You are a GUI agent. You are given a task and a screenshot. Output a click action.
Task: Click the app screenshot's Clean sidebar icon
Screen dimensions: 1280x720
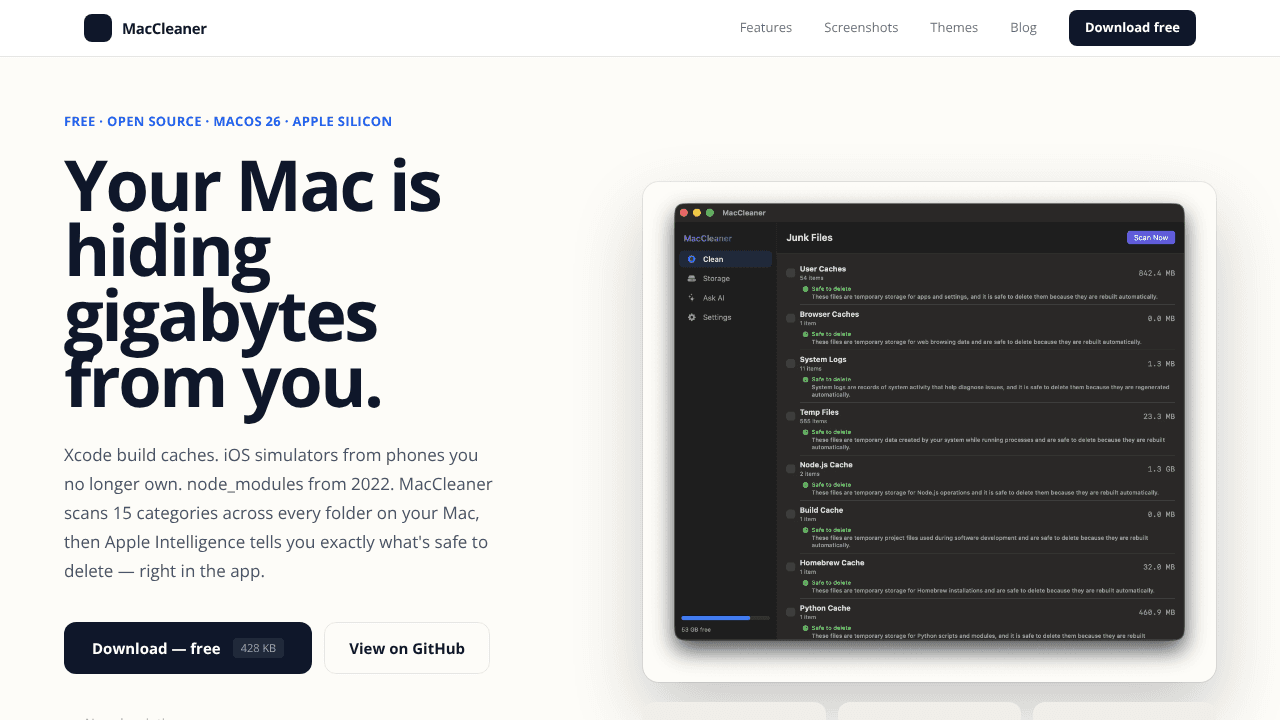click(692, 259)
